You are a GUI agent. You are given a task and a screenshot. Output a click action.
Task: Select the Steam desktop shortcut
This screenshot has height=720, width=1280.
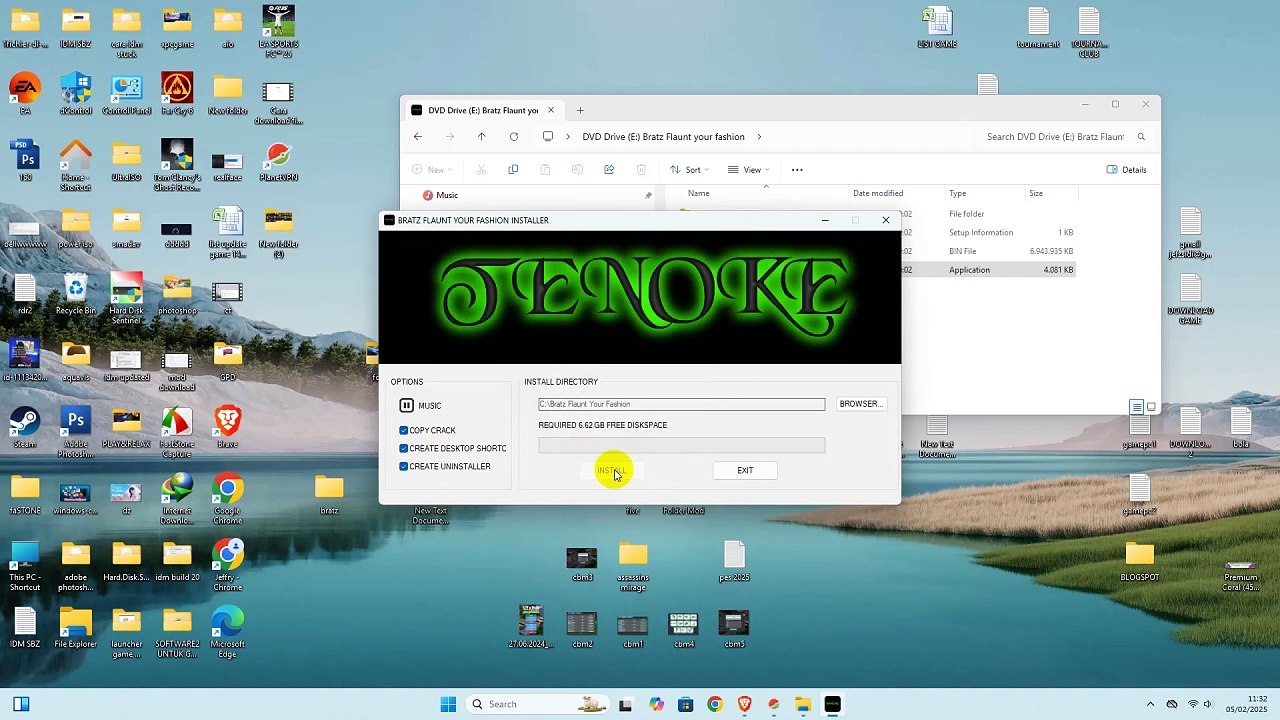click(25, 427)
